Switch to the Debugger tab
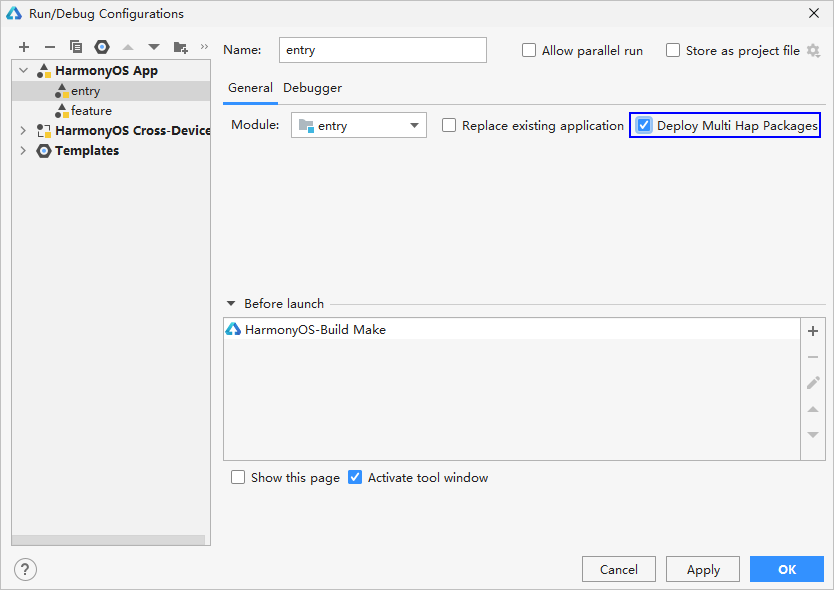The image size is (834, 590). pyautogui.click(x=312, y=88)
